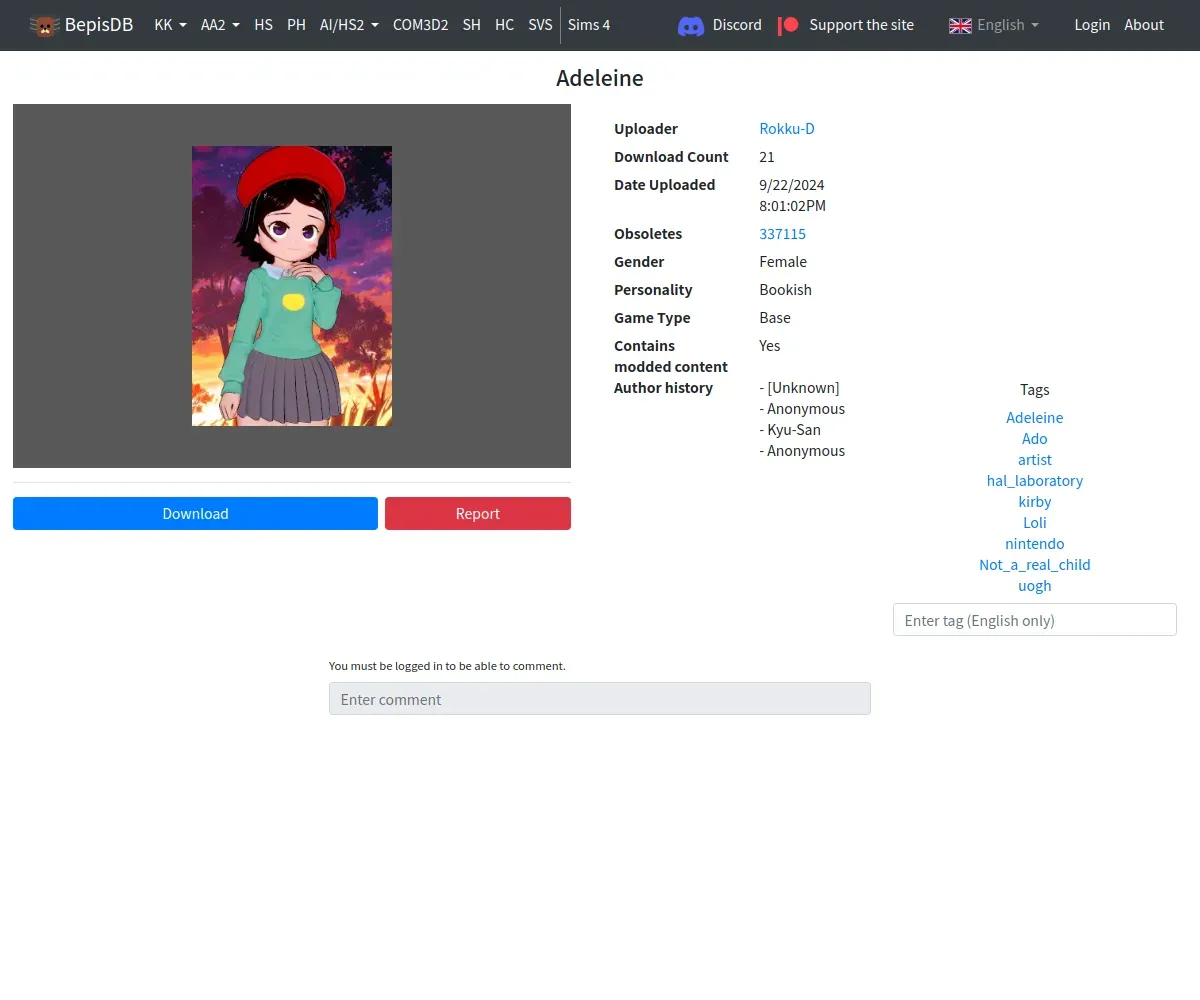
Task: Click the Enter comment field
Action: (600, 698)
